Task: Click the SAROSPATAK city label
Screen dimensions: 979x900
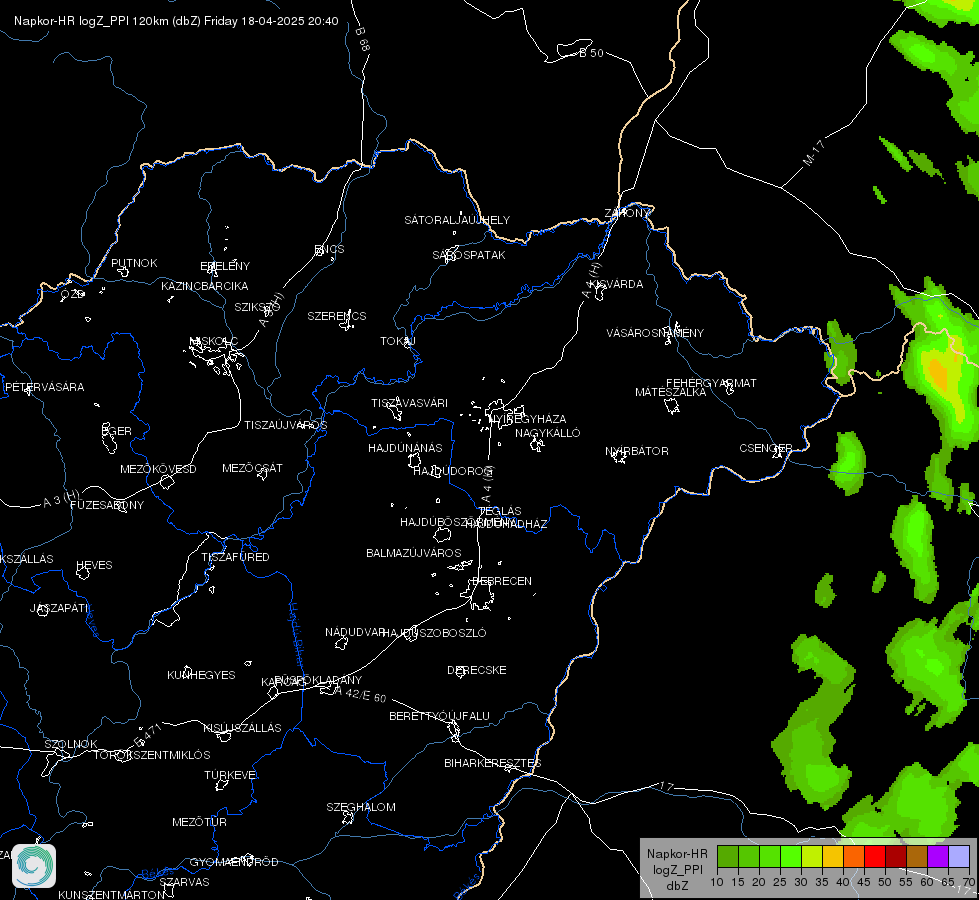Action: point(469,255)
